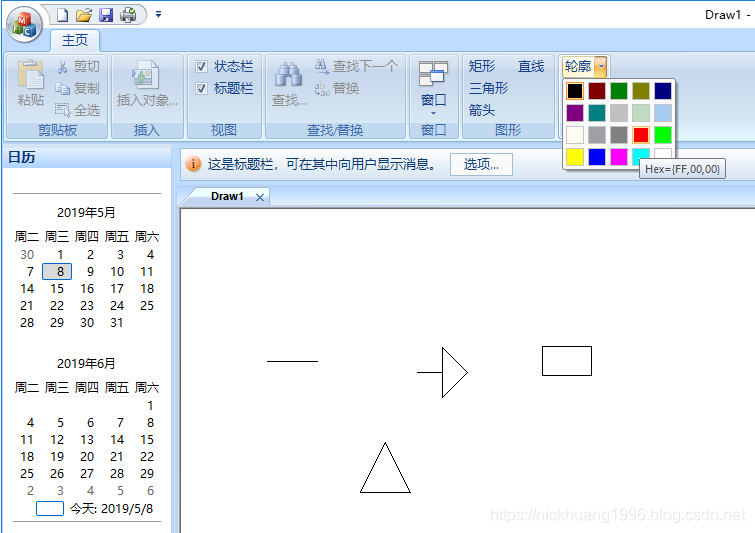Click the info icon in the message bar

(193, 164)
